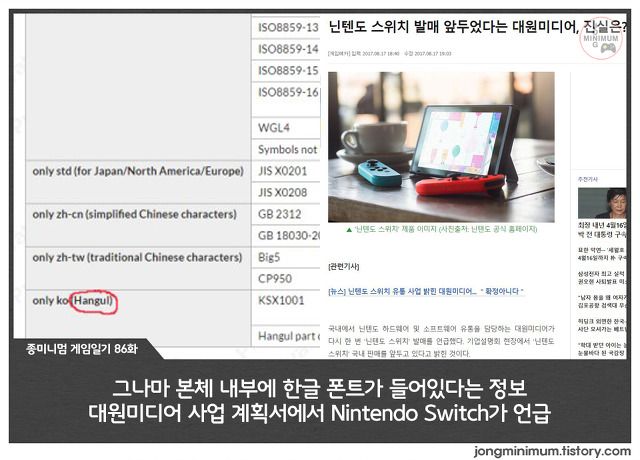Viewport: 640px width, 460px height.
Task: Select the 'Hangul part' cell
Action: [x=286, y=336]
